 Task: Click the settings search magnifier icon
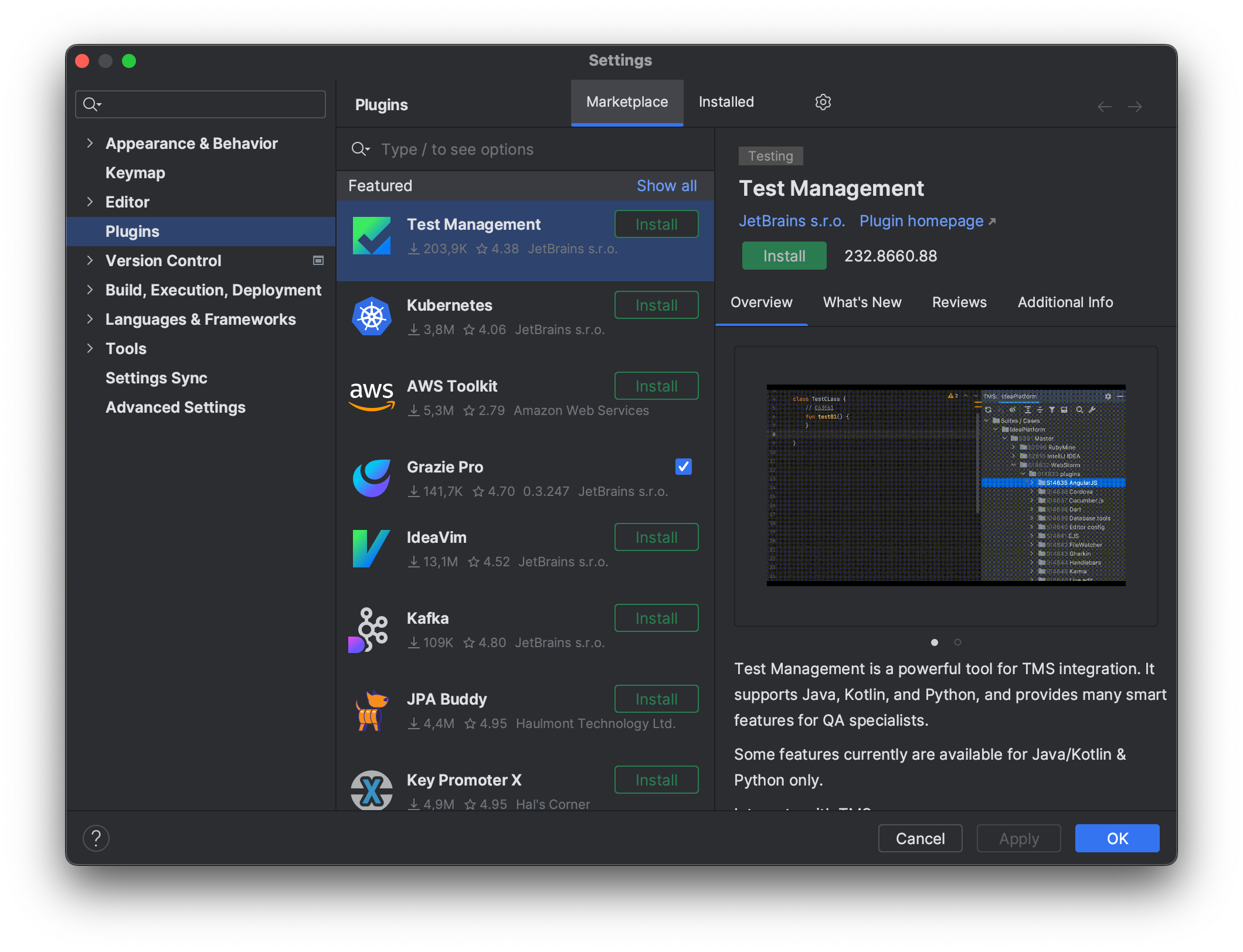pyautogui.click(x=92, y=104)
